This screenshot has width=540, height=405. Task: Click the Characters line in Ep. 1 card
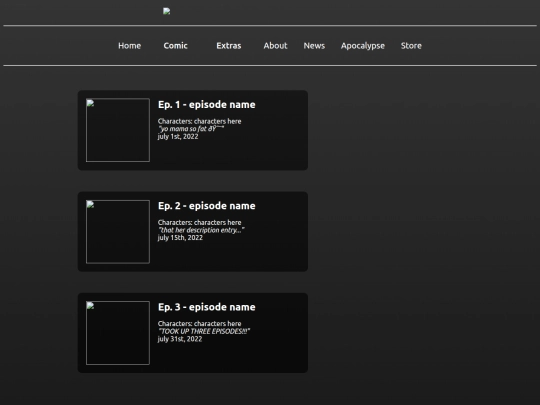(x=199, y=121)
